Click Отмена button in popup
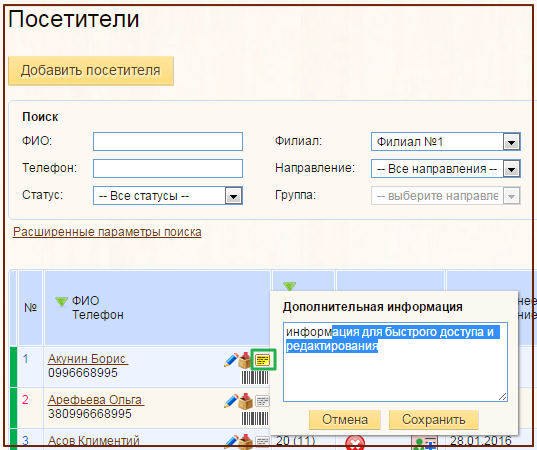 (x=345, y=420)
